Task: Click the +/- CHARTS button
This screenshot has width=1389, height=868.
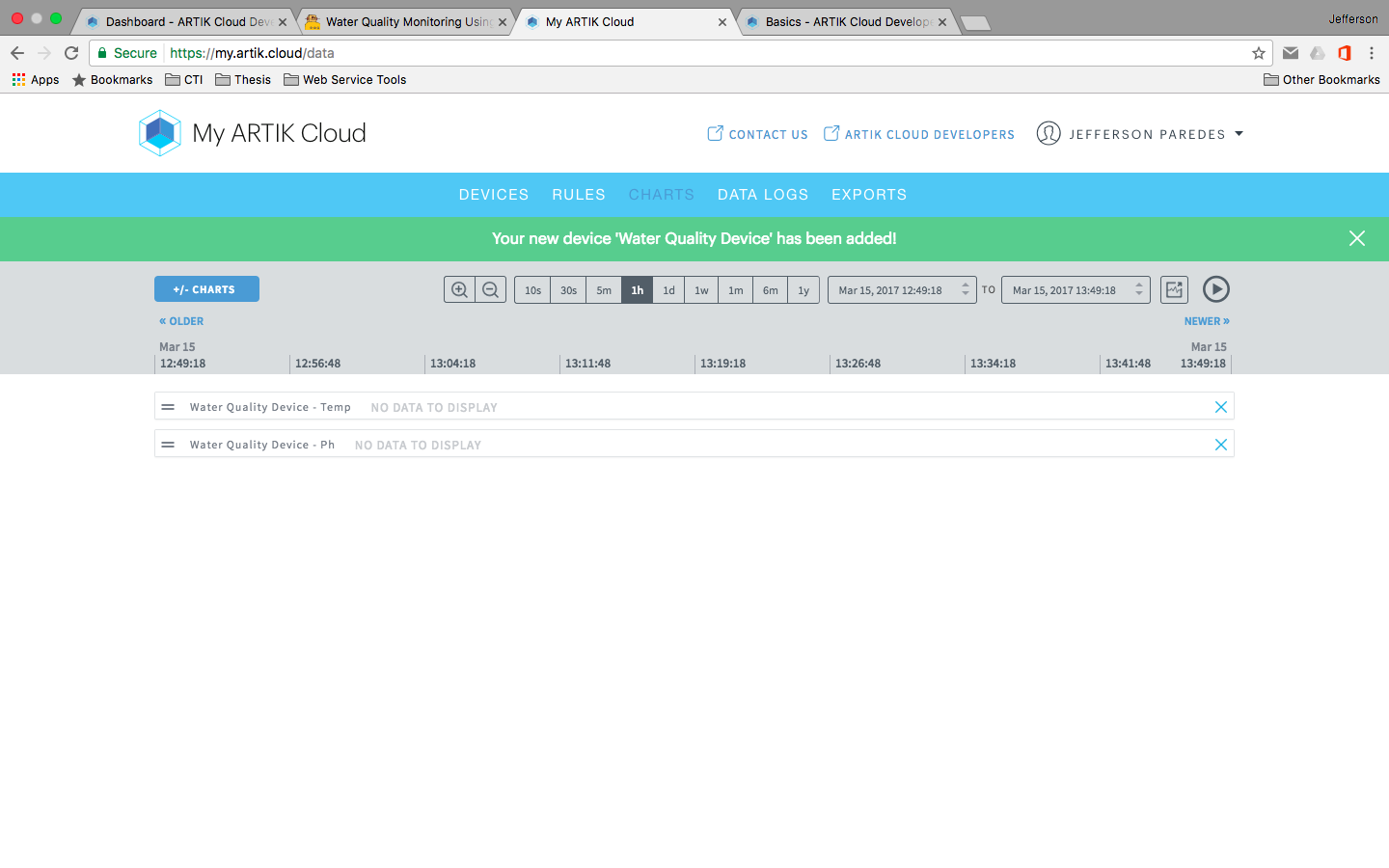Action: [x=206, y=289]
